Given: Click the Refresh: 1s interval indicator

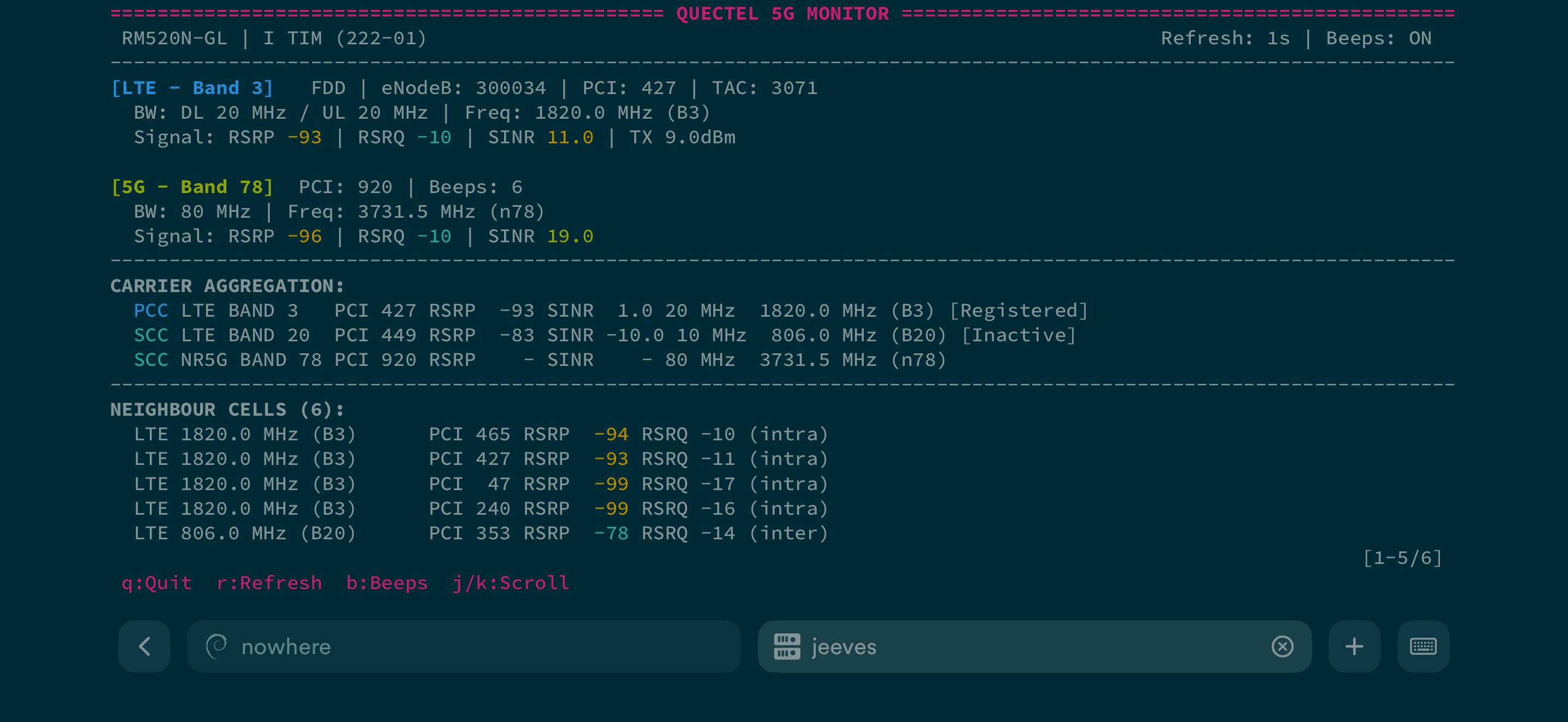Looking at the screenshot, I should point(1225,38).
